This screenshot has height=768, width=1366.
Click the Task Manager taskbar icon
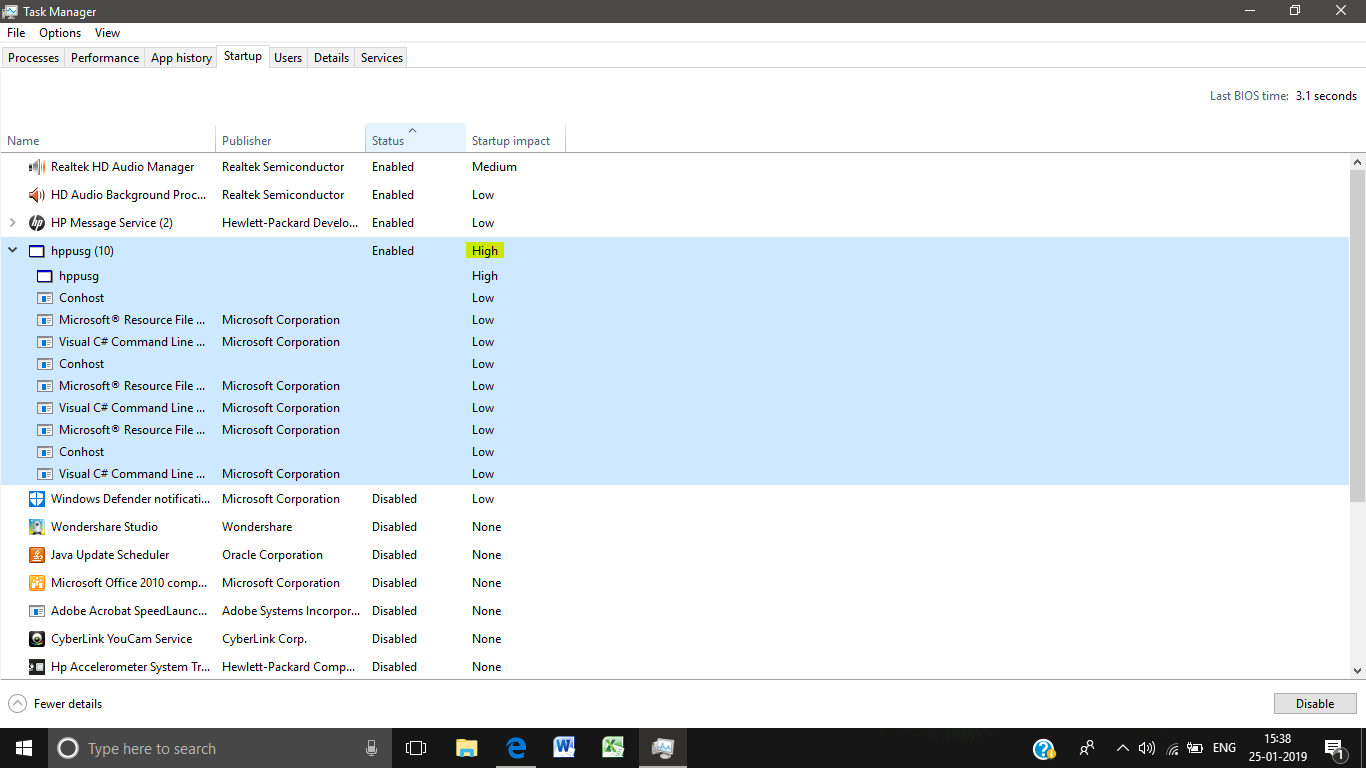point(662,748)
